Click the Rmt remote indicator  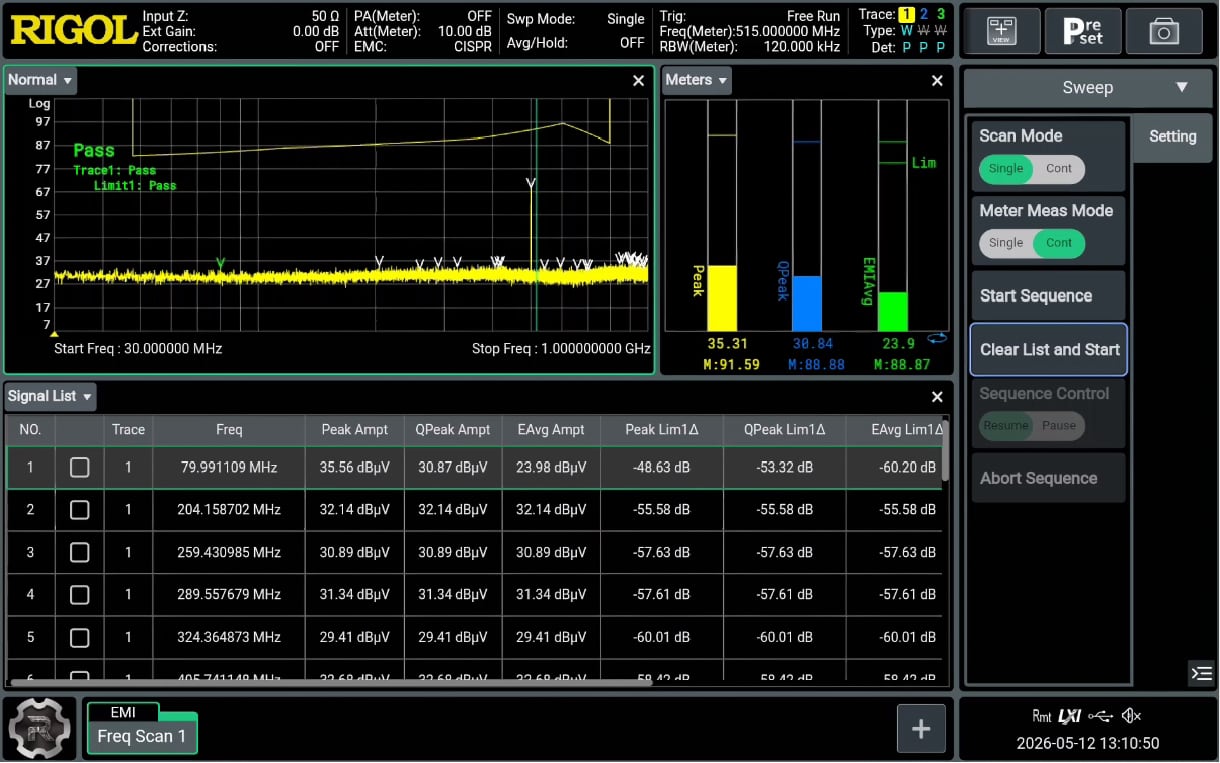(x=1042, y=716)
